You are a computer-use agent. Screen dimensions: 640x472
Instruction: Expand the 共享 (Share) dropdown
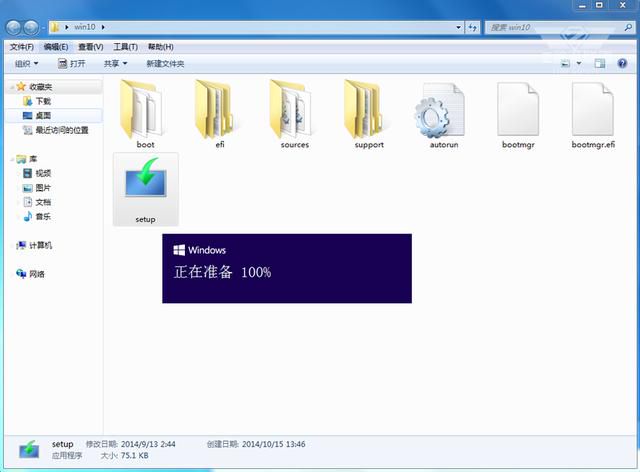[116, 63]
